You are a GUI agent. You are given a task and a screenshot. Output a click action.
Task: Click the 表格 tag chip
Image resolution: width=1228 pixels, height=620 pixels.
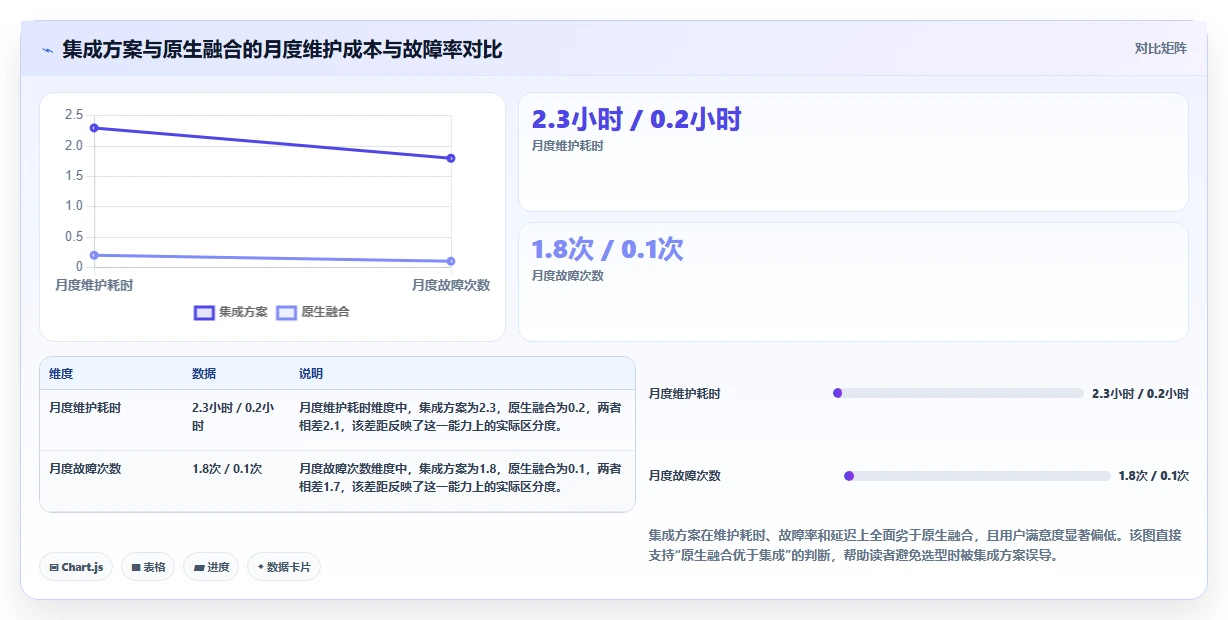148,567
